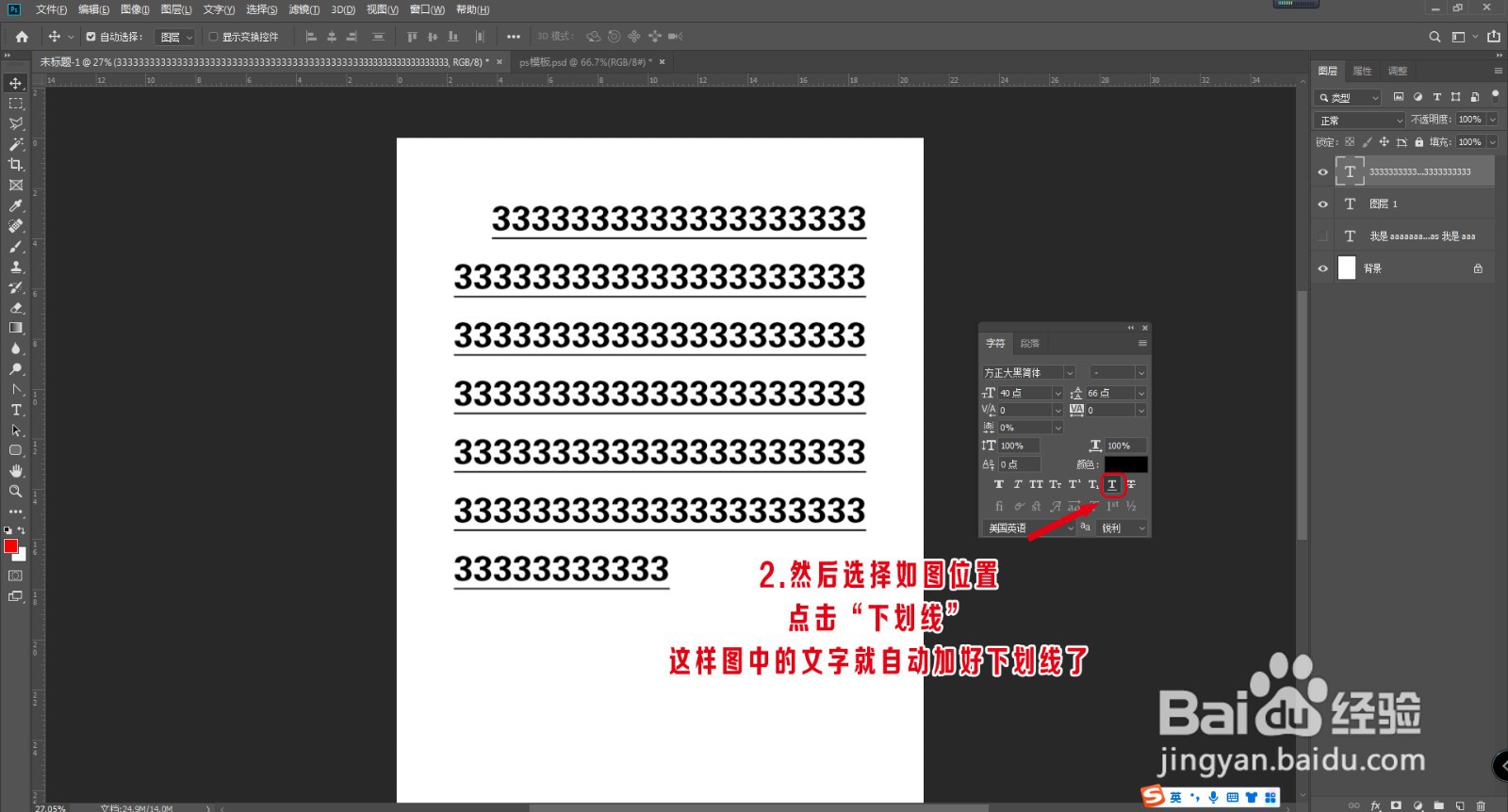Switch to the ps模板.psd document tab
The height and width of the screenshot is (812, 1508).
[584, 62]
